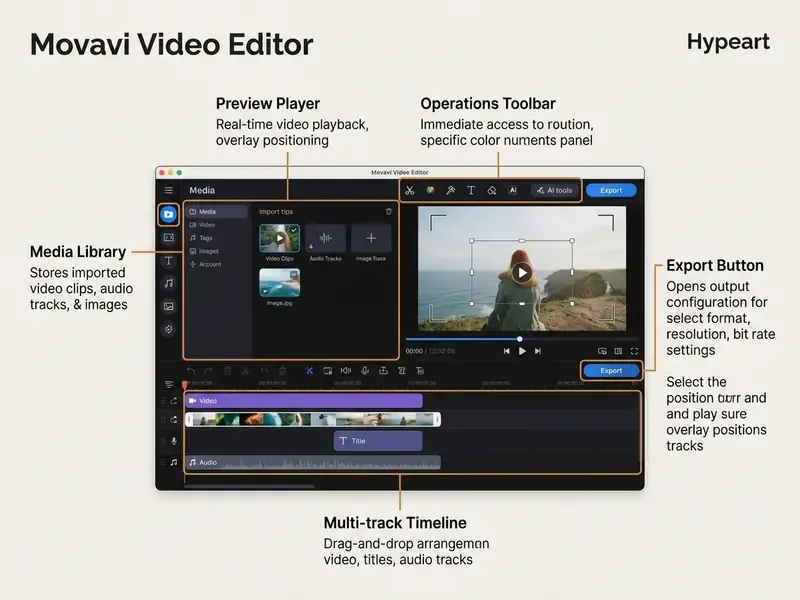Click the undo arrow in the timeline toolbar
The height and width of the screenshot is (600, 800).
[x=191, y=371]
